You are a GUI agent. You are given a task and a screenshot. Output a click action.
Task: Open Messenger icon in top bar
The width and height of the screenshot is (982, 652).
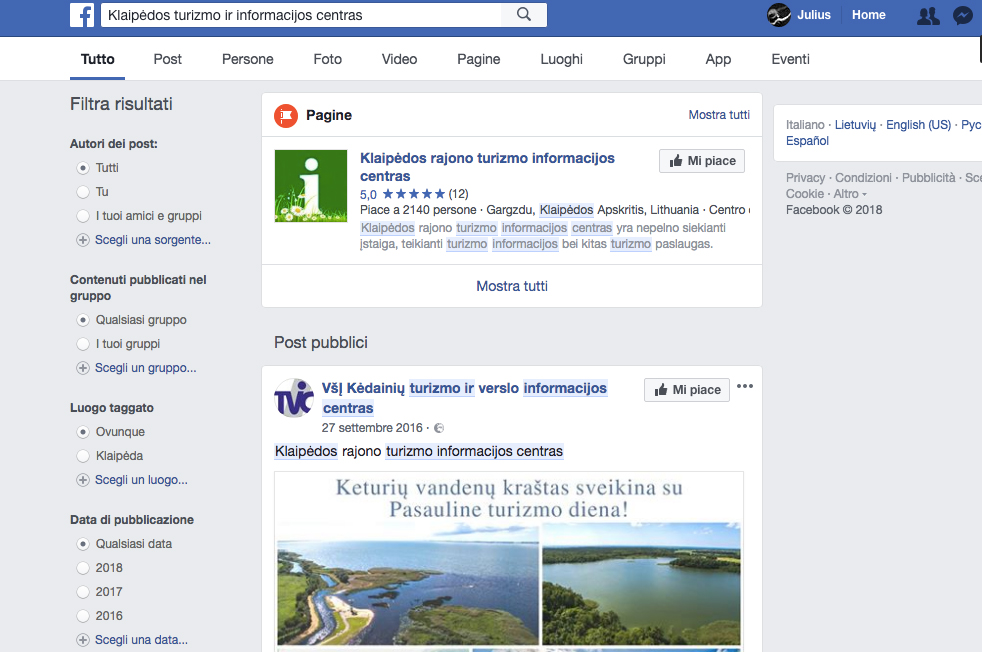(x=963, y=15)
